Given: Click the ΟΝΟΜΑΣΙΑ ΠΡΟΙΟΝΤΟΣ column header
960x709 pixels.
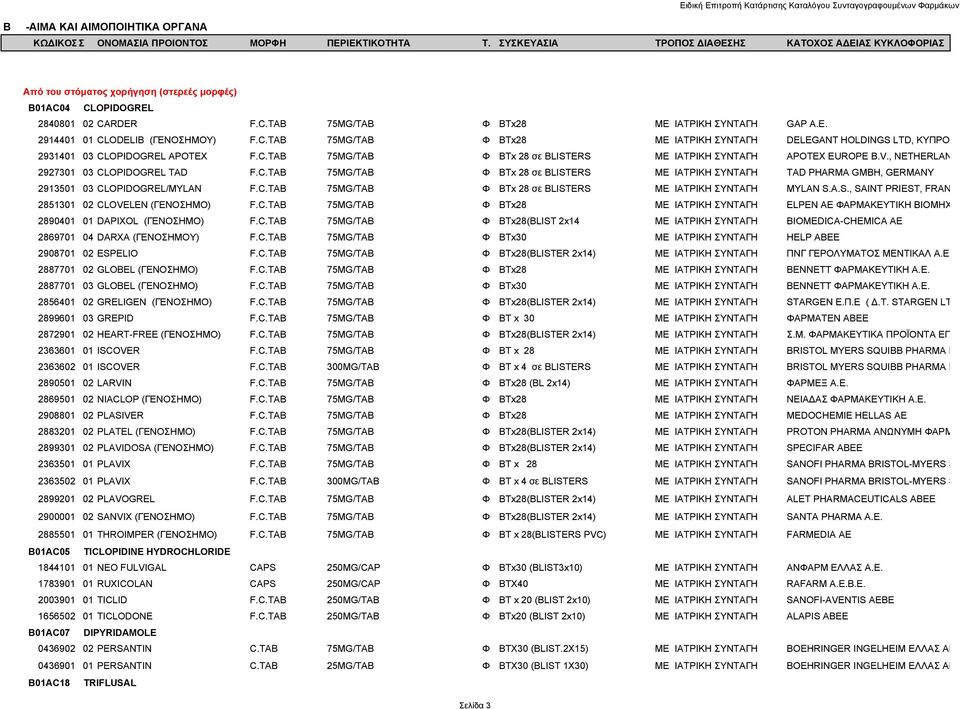Looking at the screenshot, I should click(152, 43).
